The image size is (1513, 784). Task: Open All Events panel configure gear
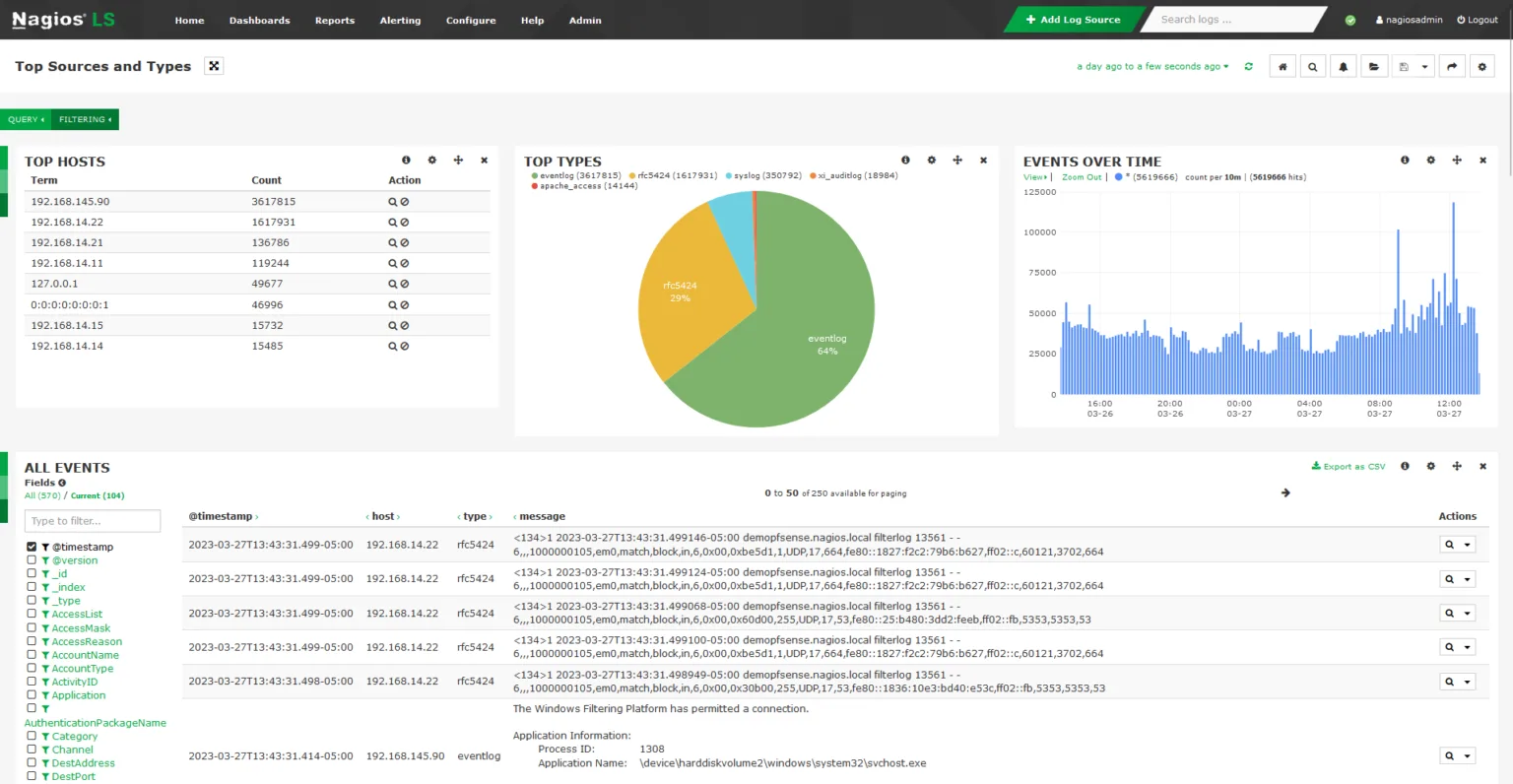click(x=1430, y=466)
